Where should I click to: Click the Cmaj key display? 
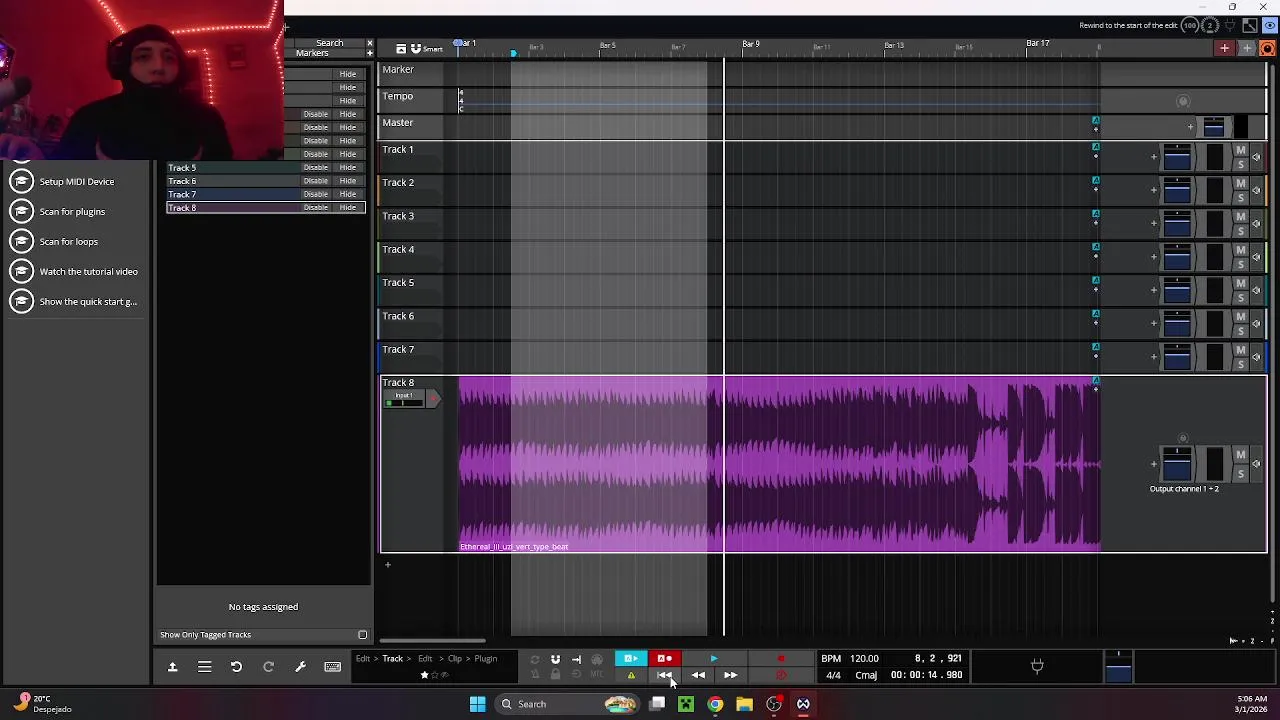pos(866,675)
